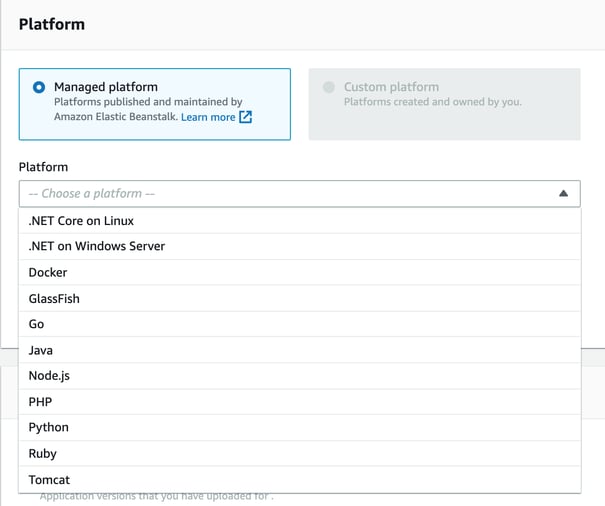Select Docker from the platform list
This screenshot has height=506, width=605.
pos(299,272)
